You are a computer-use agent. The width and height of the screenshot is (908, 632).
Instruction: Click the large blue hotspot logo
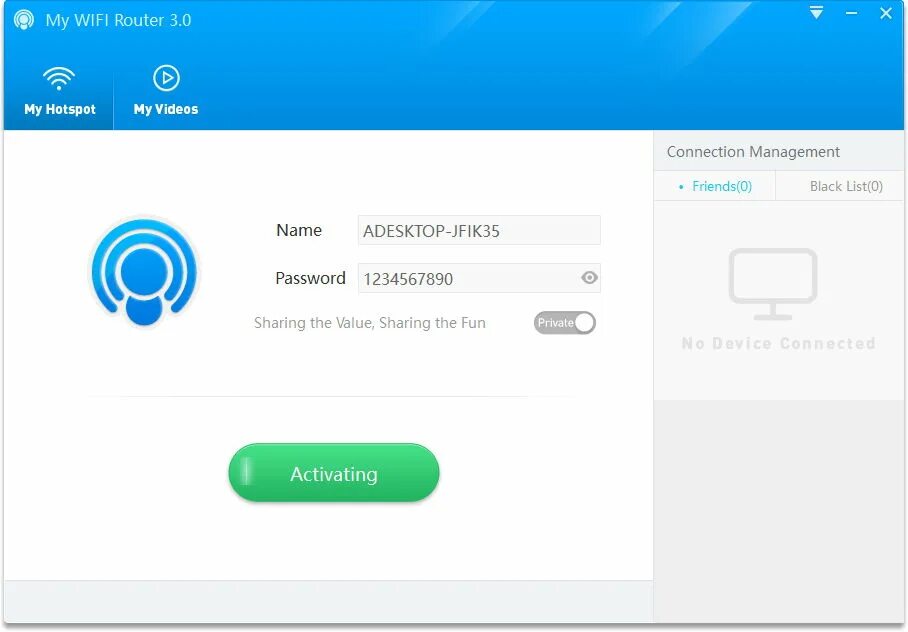click(144, 272)
